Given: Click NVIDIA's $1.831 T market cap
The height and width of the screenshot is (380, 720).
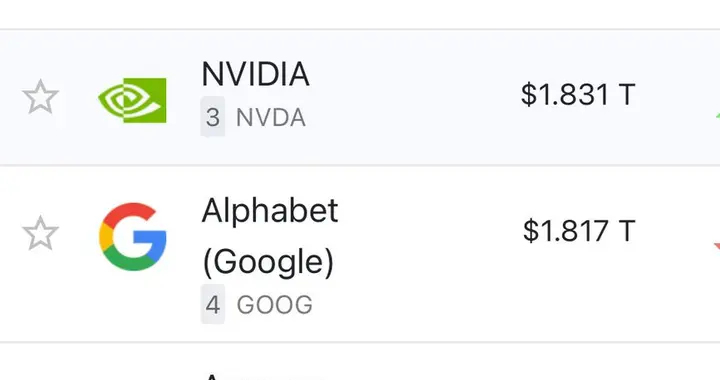Looking at the screenshot, I should click(x=578, y=95).
